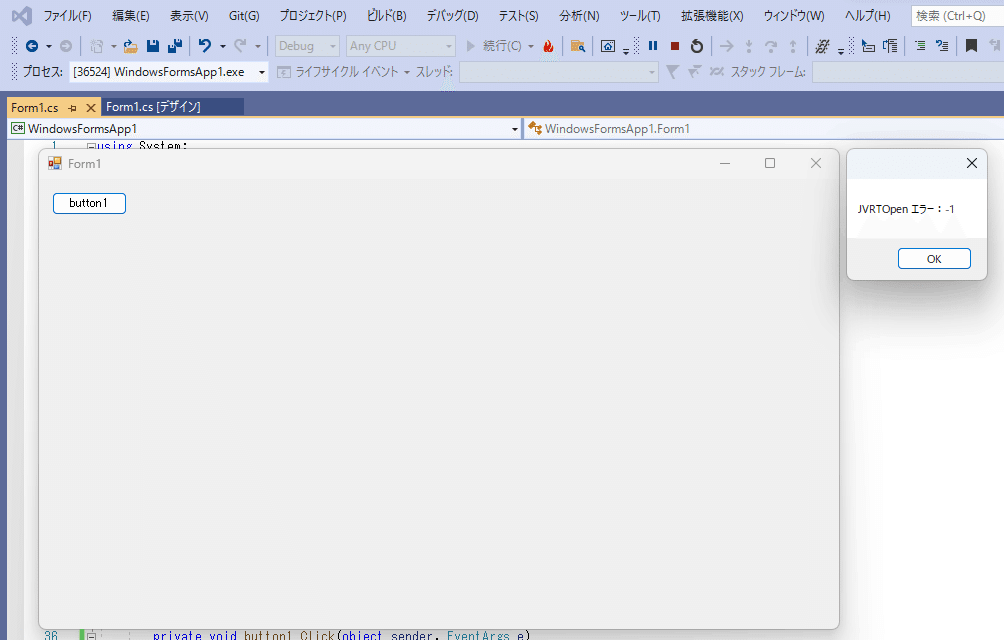Click the Step Into icon

(749, 46)
